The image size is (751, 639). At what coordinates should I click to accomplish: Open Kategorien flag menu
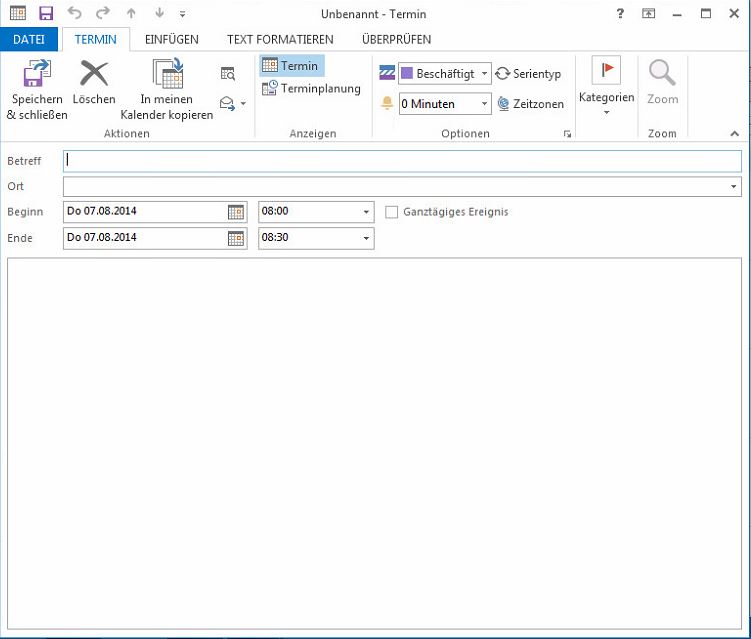tap(606, 86)
